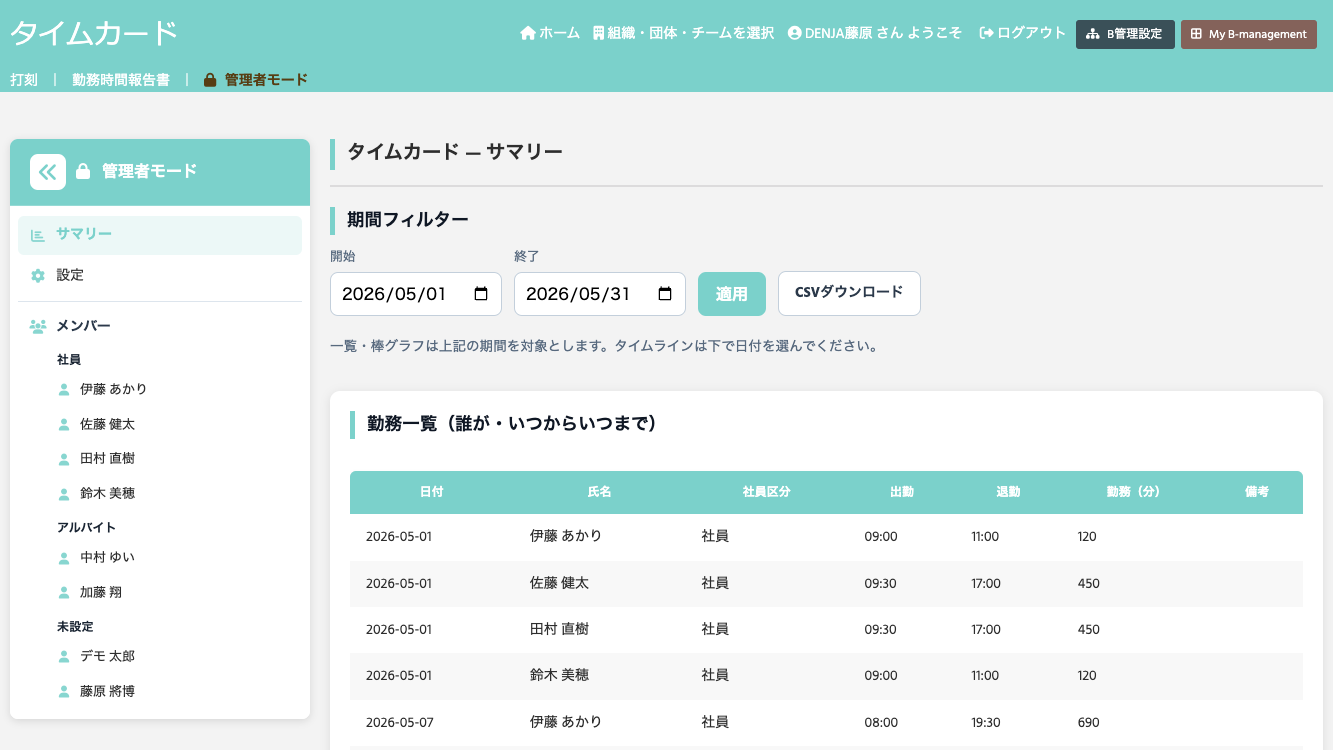Screen dimensions: 1333x750
Task: Select member 伊藤 あかり in the sidebar
Action: pos(114,389)
